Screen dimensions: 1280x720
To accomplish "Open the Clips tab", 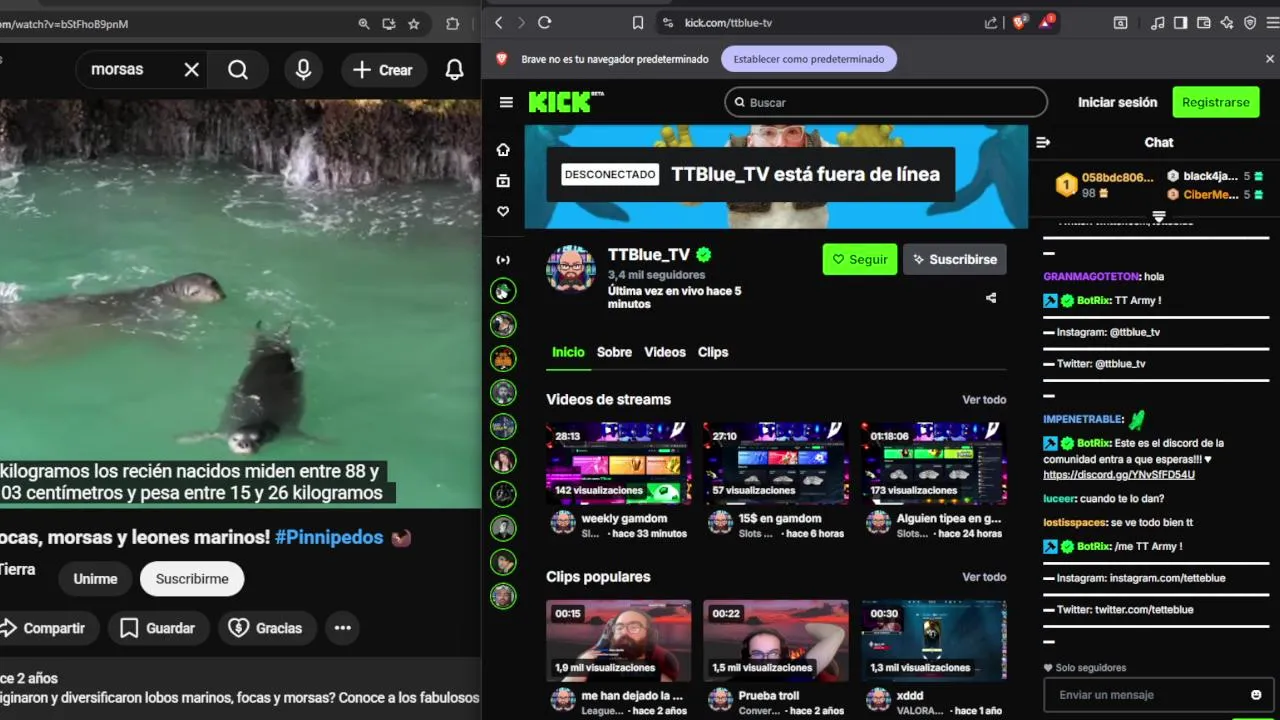I will click(713, 352).
